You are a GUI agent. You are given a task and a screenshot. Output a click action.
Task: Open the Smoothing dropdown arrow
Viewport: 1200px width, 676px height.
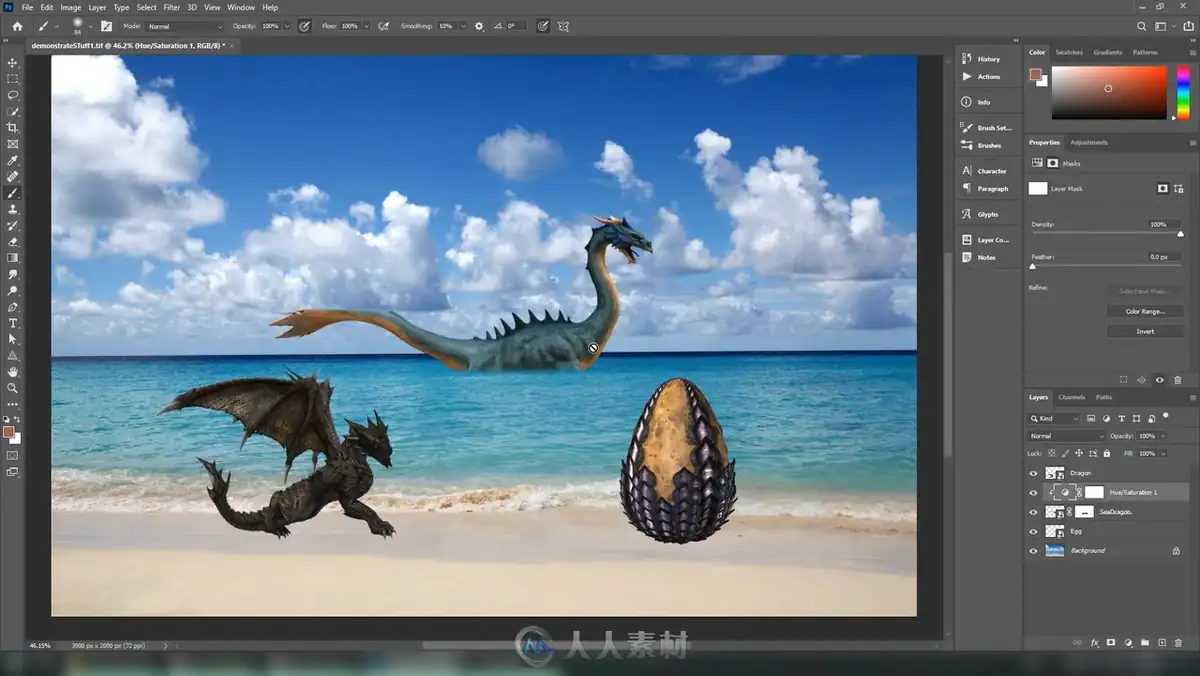pyautogui.click(x=461, y=26)
